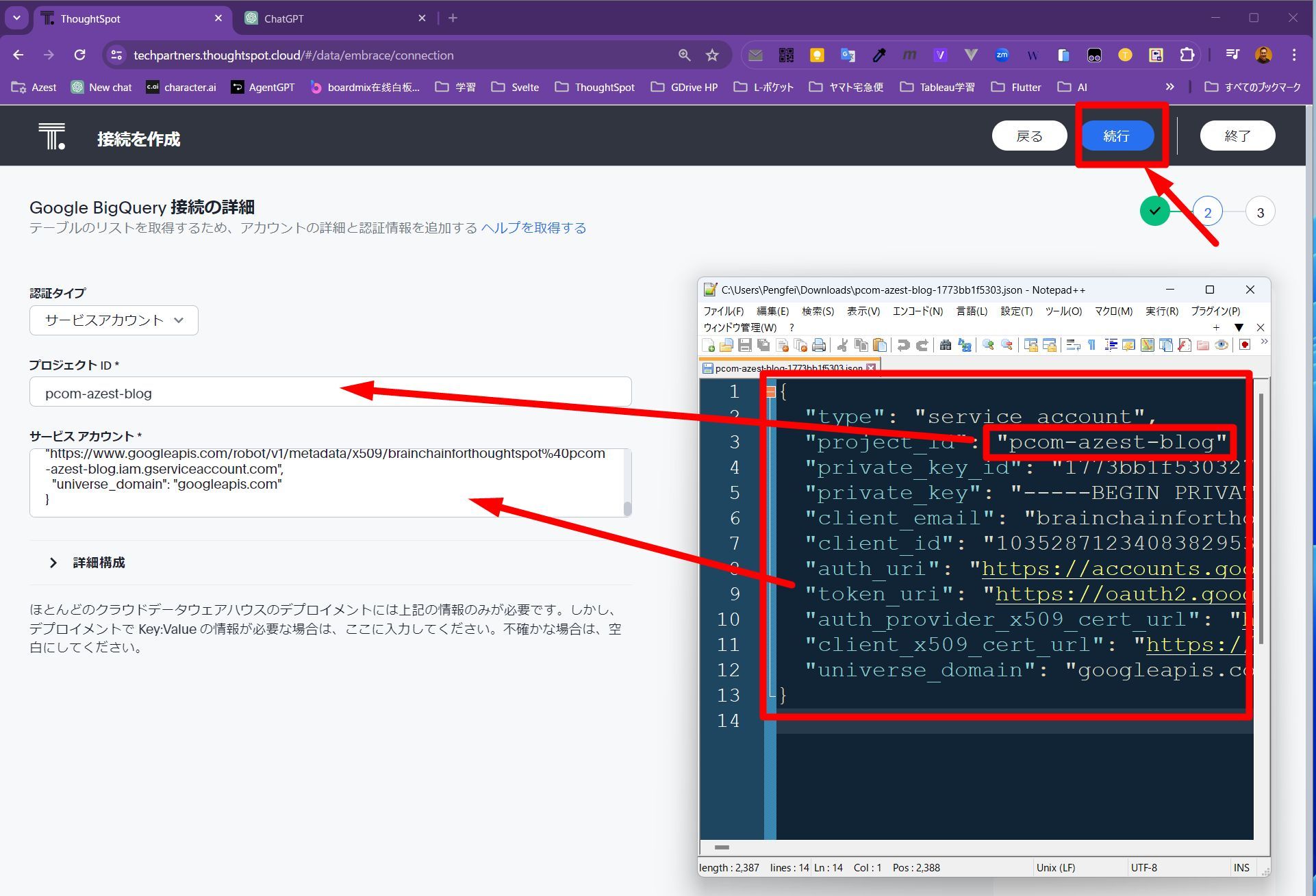Click Notepad++ start macro recording icon
The width and height of the screenshot is (1316, 896).
coord(1245,345)
